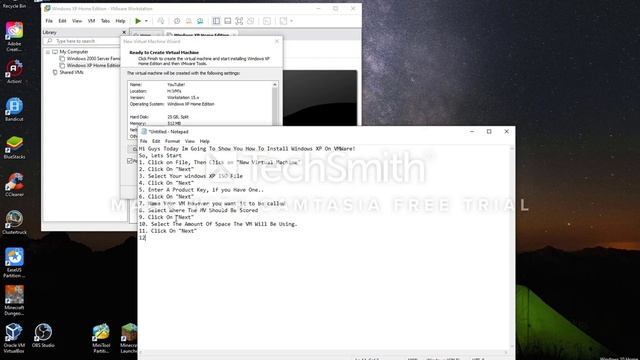Select Shared VMs in the Library

click(x=71, y=72)
